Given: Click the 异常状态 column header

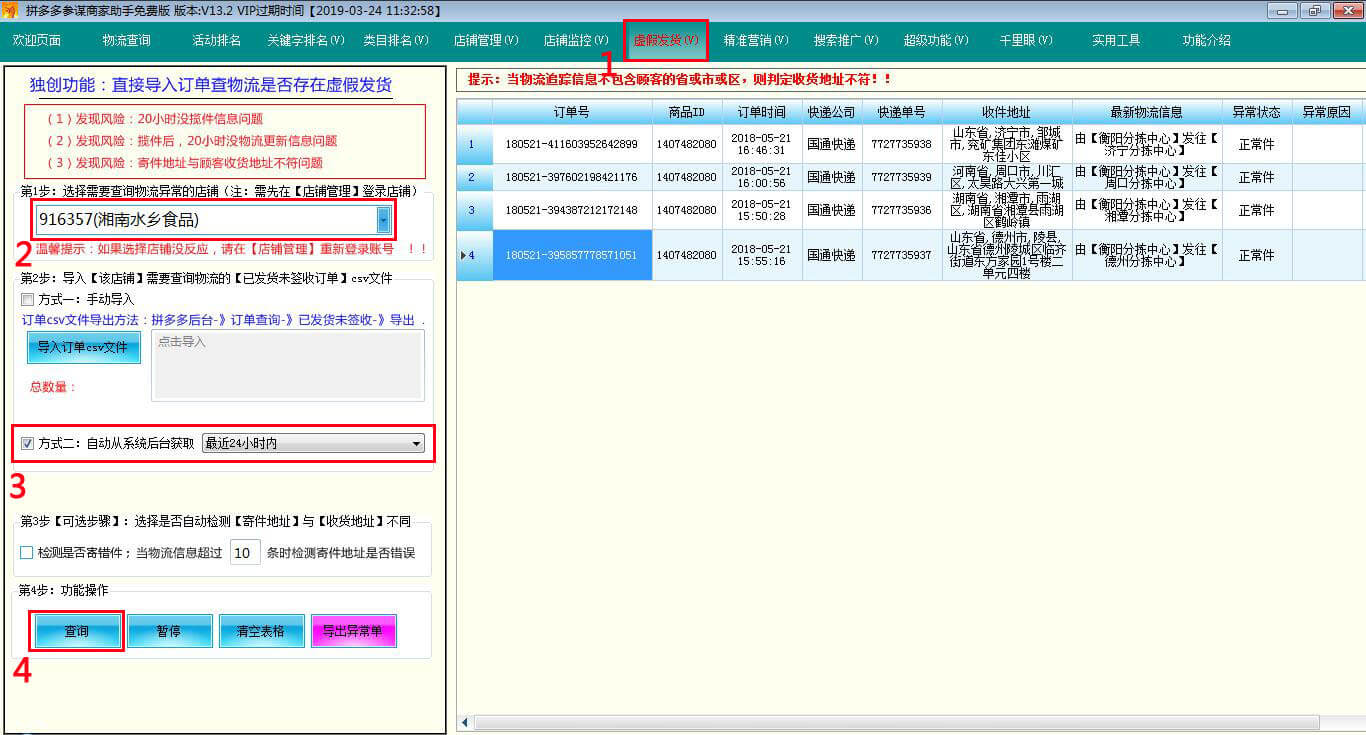Looking at the screenshot, I should (1257, 111).
